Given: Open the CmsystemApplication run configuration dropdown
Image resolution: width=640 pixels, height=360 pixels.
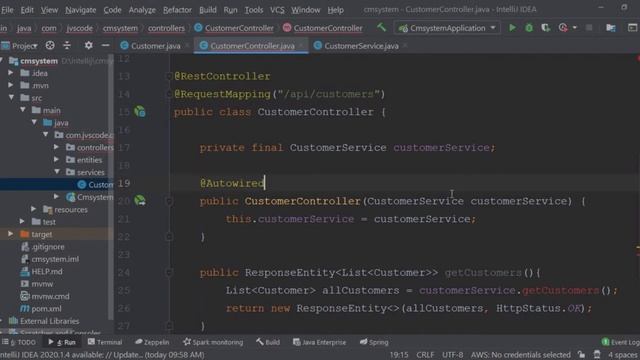Looking at the screenshot, I should point(447,28).
